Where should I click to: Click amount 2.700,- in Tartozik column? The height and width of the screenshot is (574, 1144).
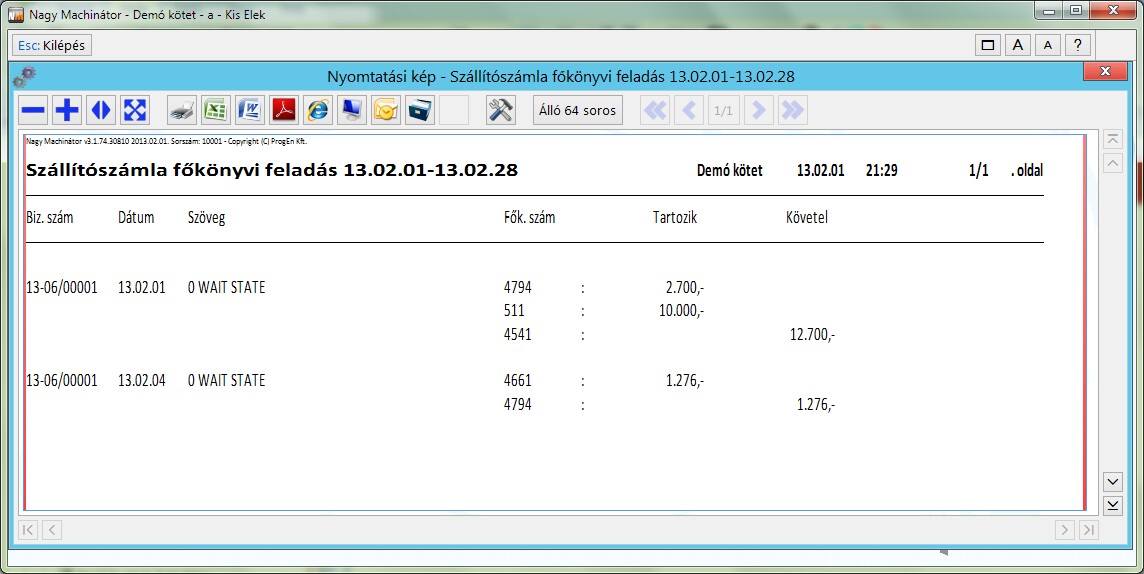(x=685, y=288)
